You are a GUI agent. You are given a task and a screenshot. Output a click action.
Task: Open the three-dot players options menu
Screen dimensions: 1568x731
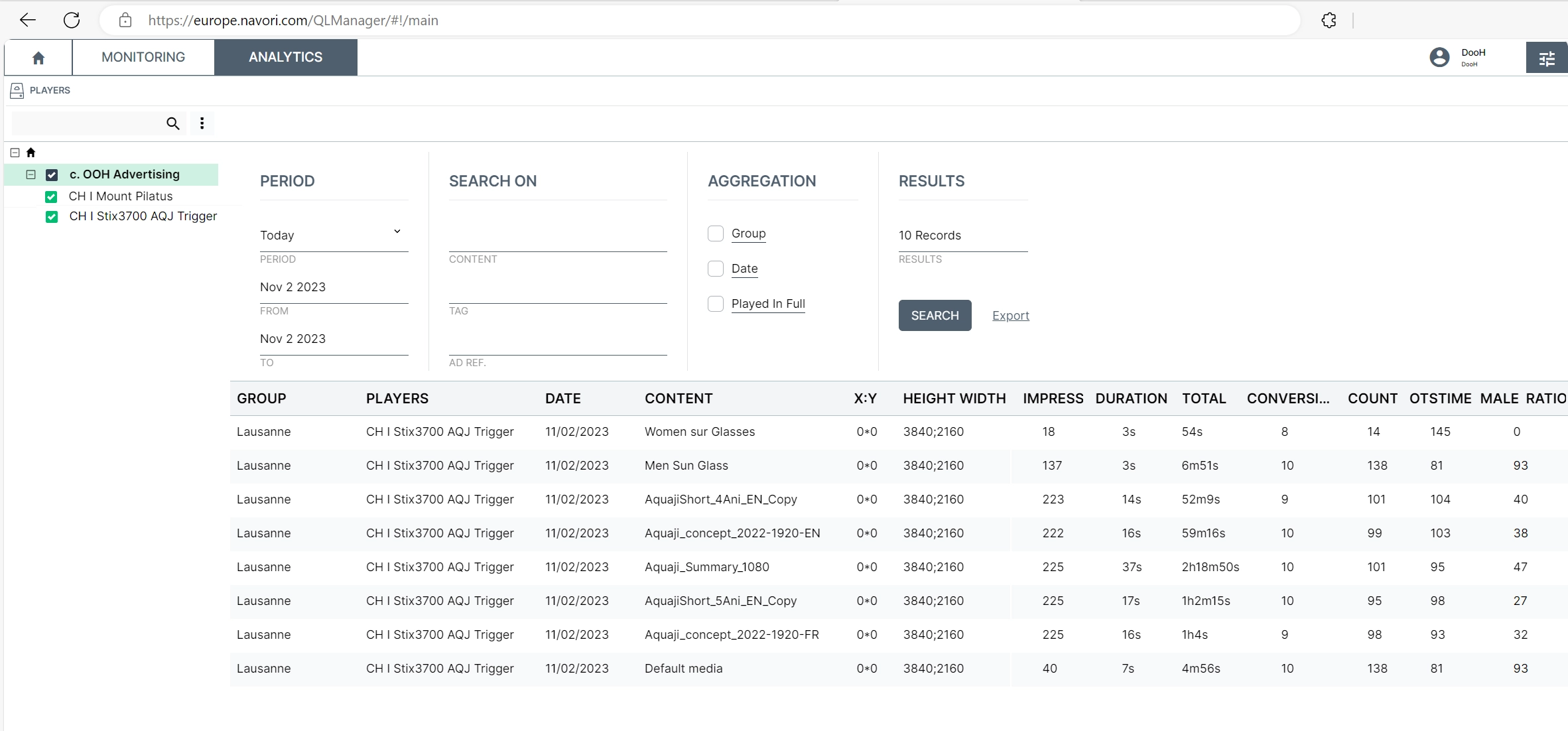click(x=202, y=123)
